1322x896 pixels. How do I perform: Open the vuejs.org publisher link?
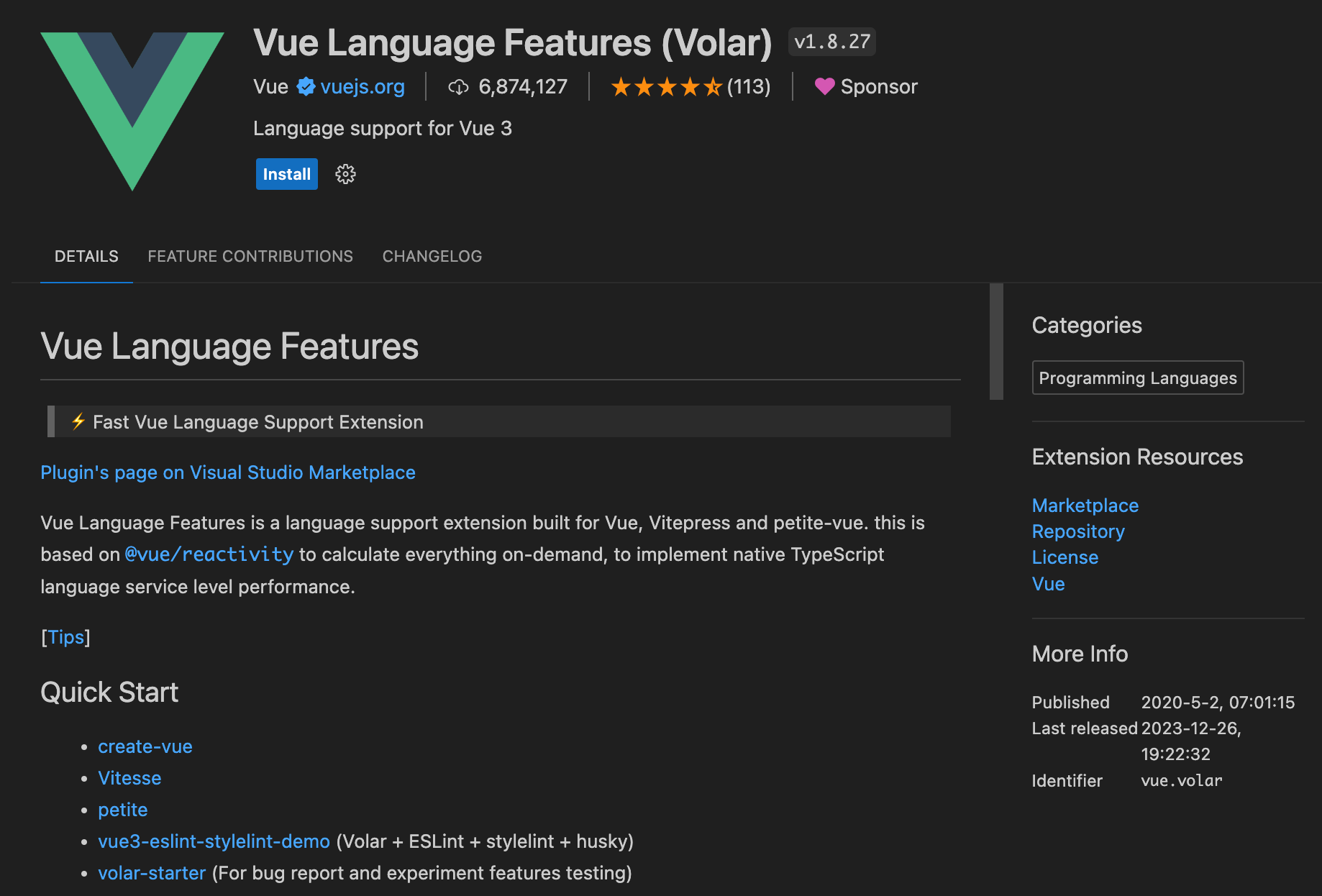coord(363,86)
